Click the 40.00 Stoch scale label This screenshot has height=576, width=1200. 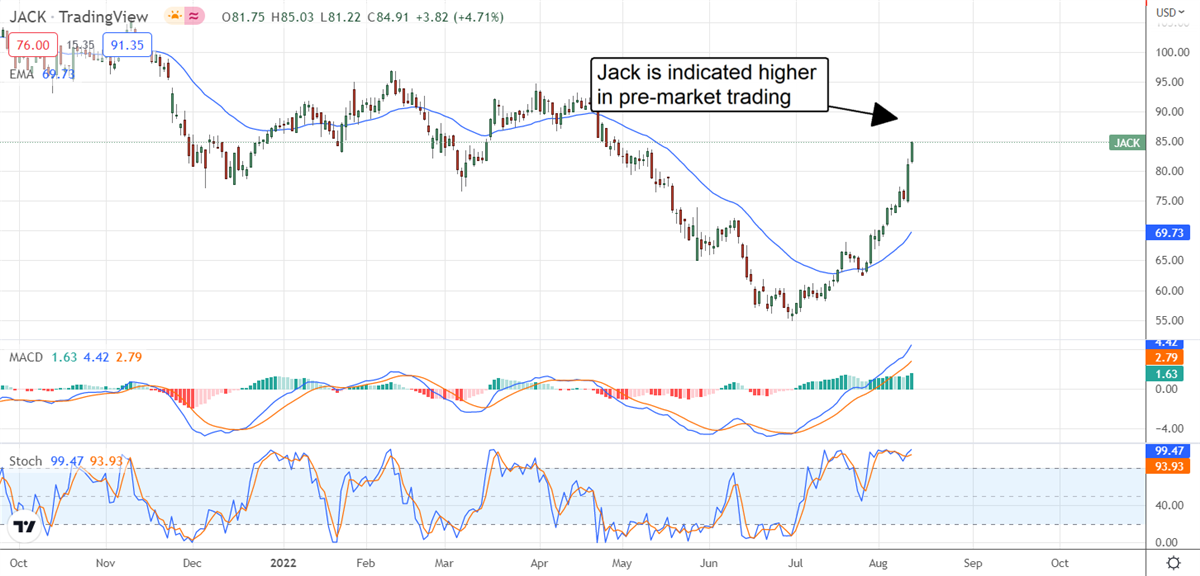pos(1168,505)
